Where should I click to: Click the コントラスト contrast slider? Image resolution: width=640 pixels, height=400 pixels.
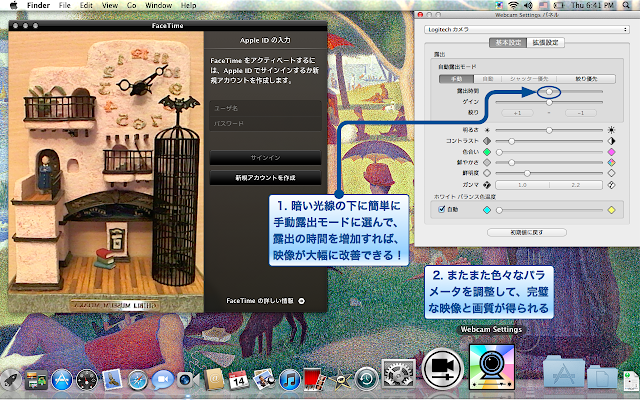click(x=549, y=141)
